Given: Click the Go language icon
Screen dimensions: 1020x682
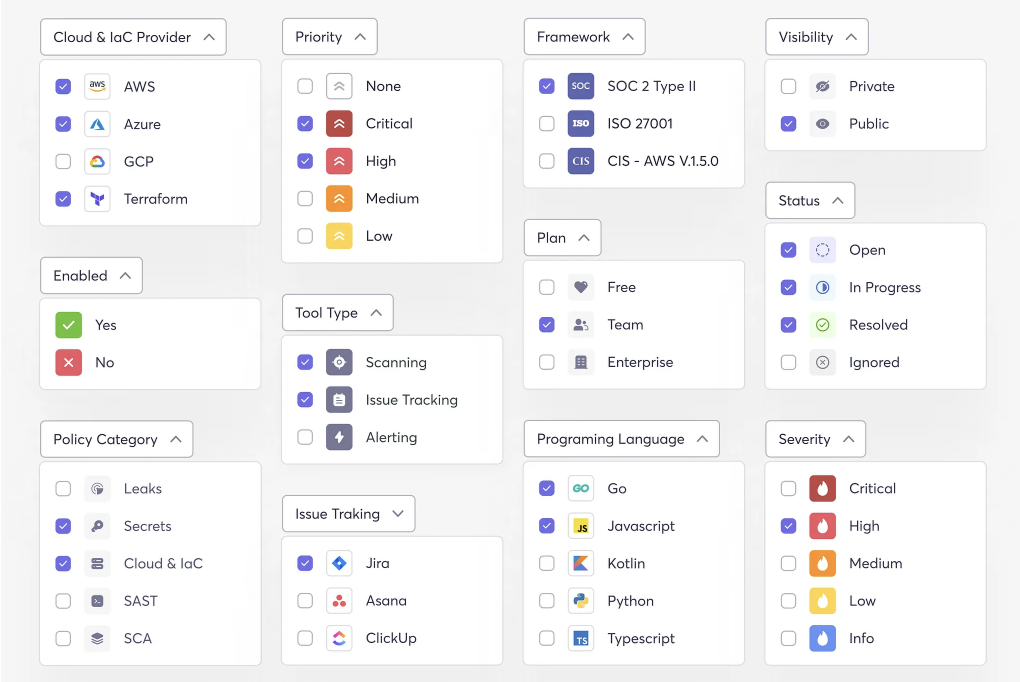Looking at the screenshot, I should [581, 488].
